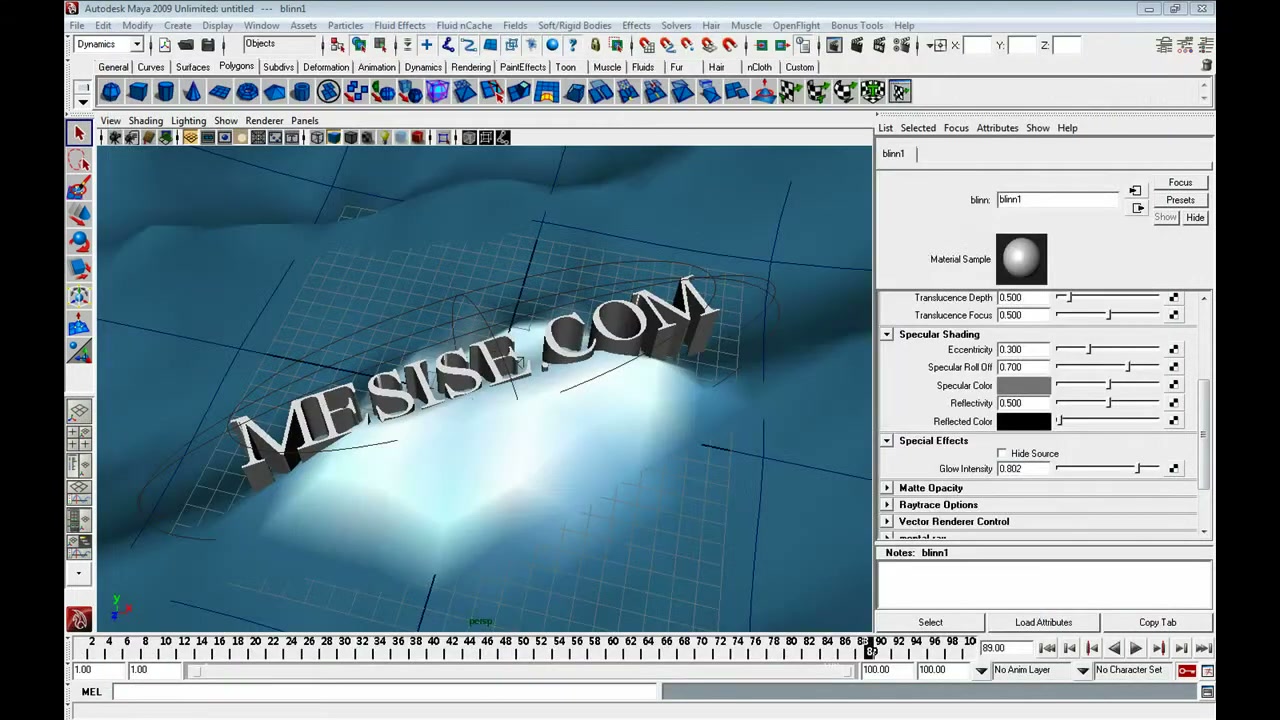Select the Paint Selection tool in the toolbox

(x=79, y=188)
